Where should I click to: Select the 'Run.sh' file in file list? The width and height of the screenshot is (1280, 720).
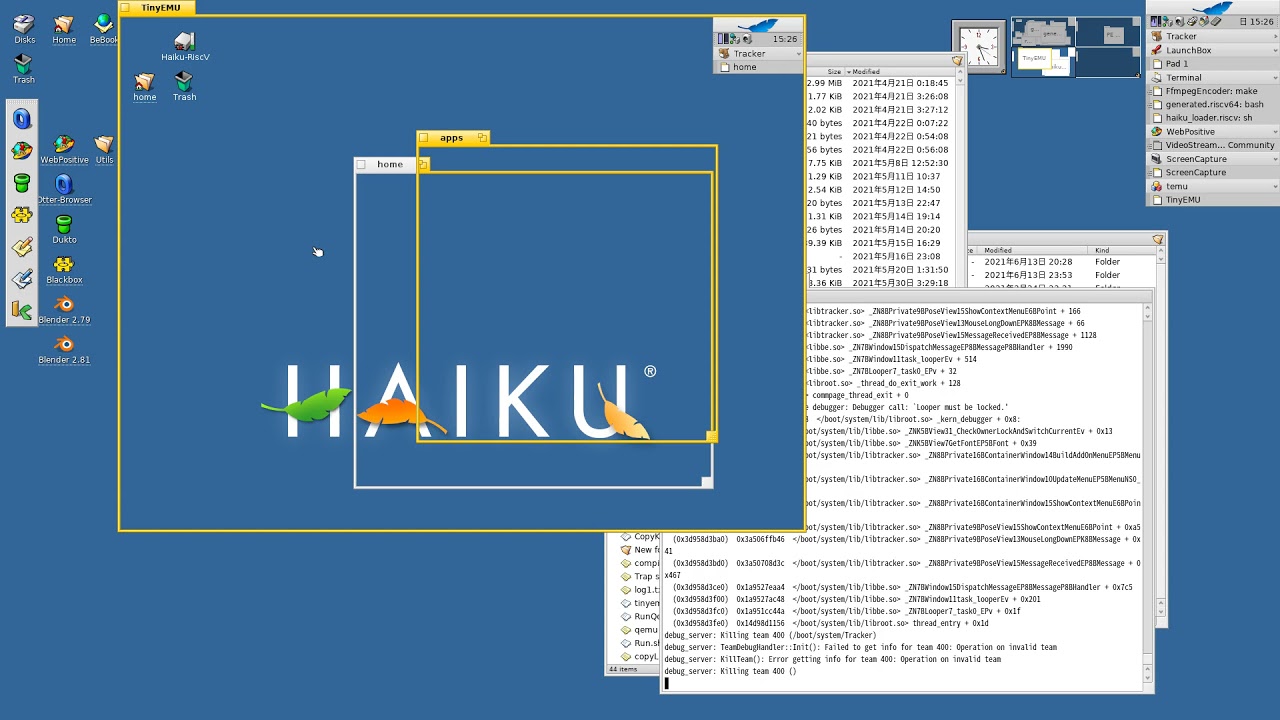639,643
